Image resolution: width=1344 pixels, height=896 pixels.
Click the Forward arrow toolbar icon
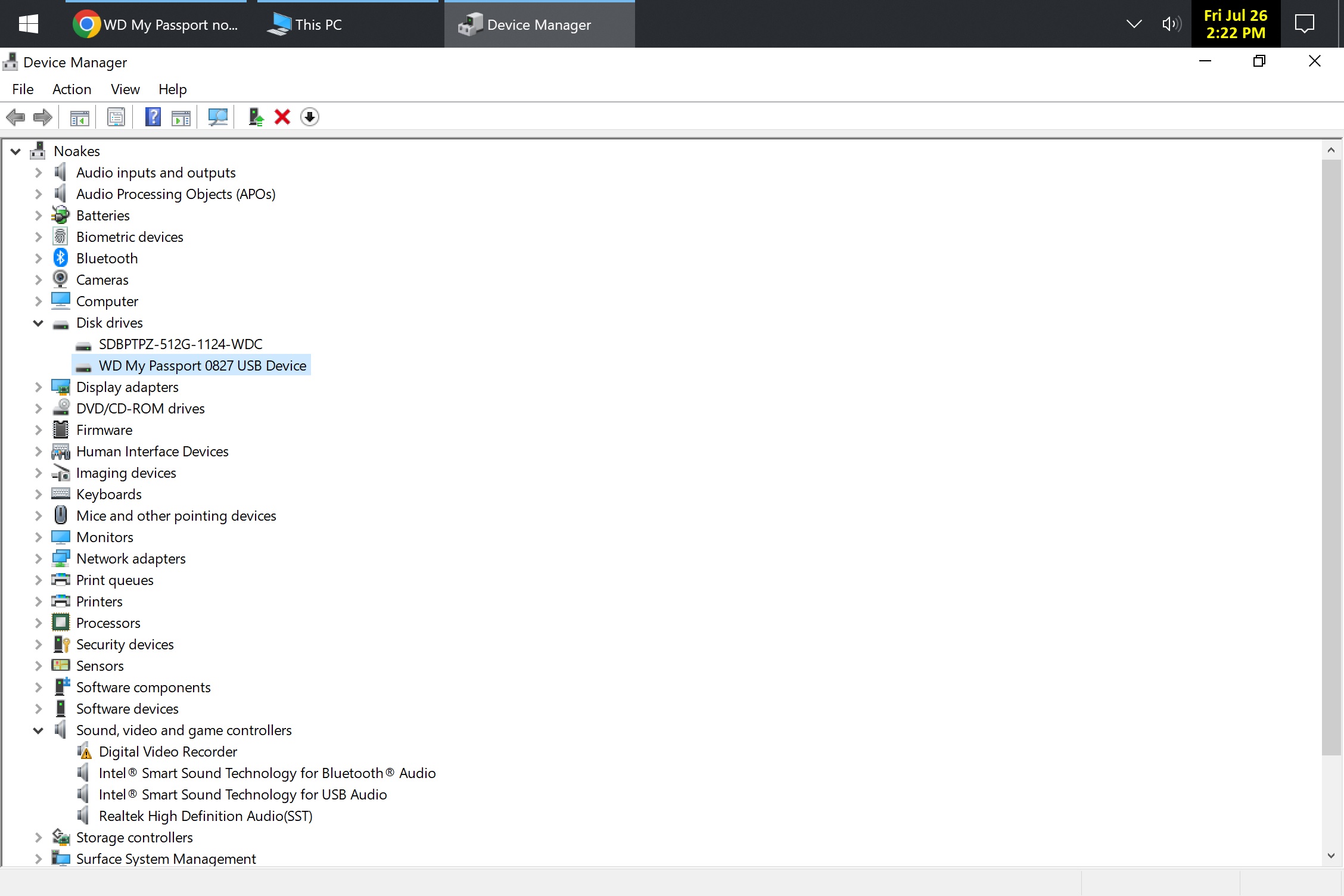coord(42,117)
